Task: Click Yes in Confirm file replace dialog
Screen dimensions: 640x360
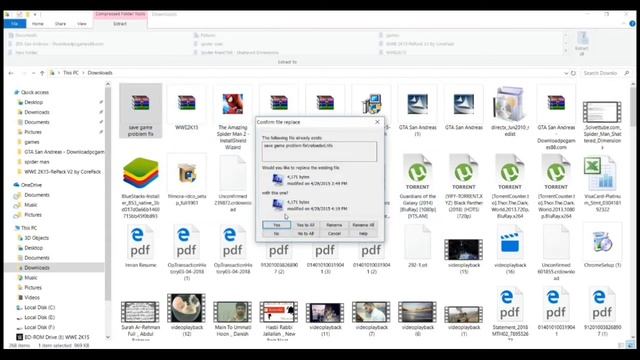Action: pyautogui.click(x=276, y=225)
